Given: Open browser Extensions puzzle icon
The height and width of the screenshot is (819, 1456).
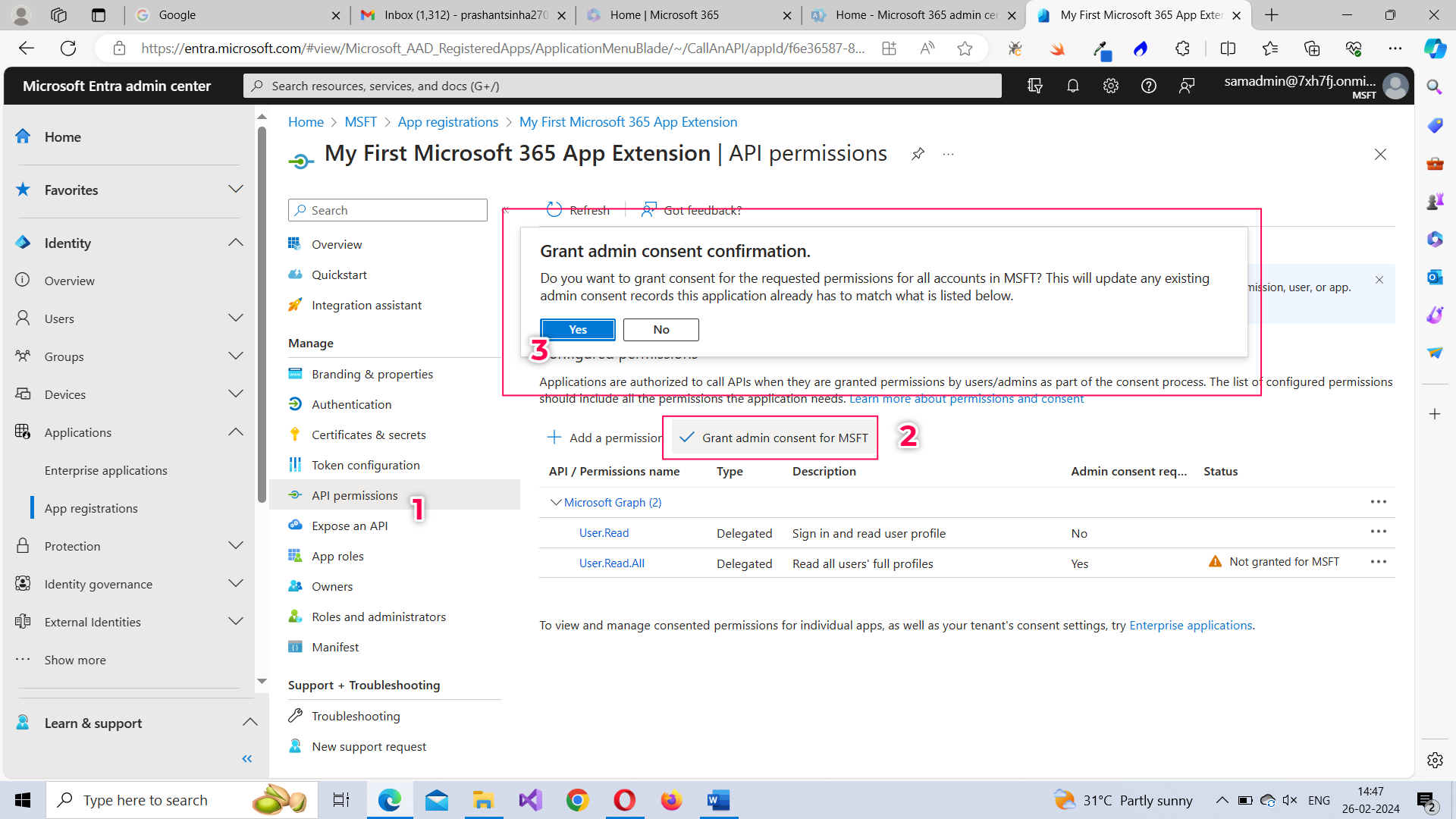Looking at the screenshot, I should click(x=1182, y=49).
